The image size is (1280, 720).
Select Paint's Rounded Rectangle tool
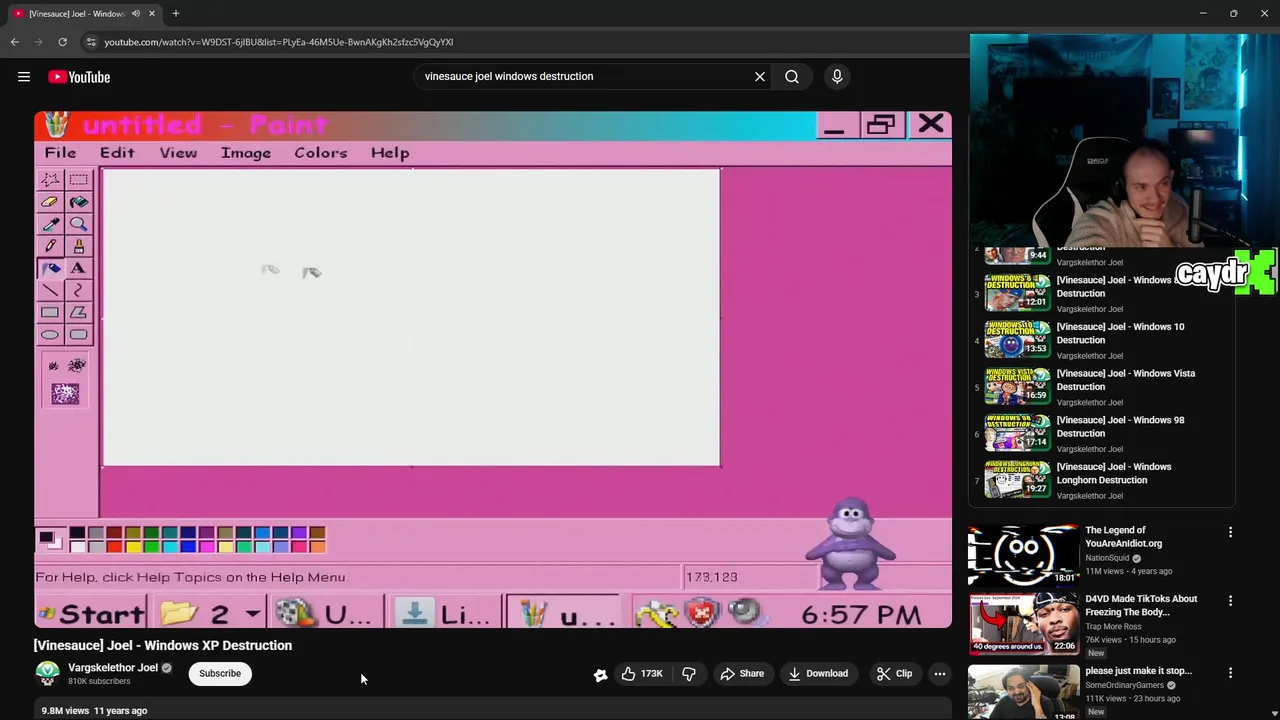click(78, 335)
